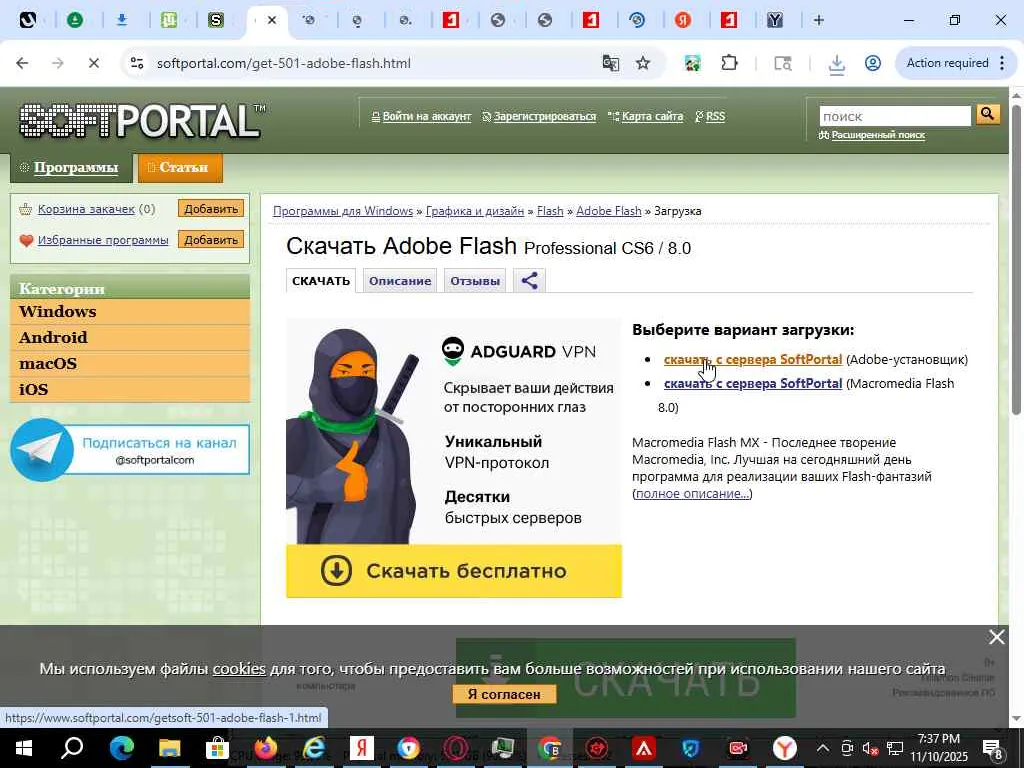
Task: Show hidden system tray icons
Action: click(x=823, y=748)
